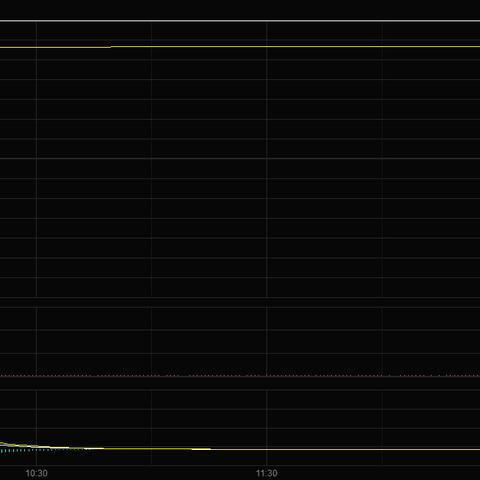480x480 pixels.
Task: Click where the top white line crosses the 10:30 gridline
Action: (36, 21)
